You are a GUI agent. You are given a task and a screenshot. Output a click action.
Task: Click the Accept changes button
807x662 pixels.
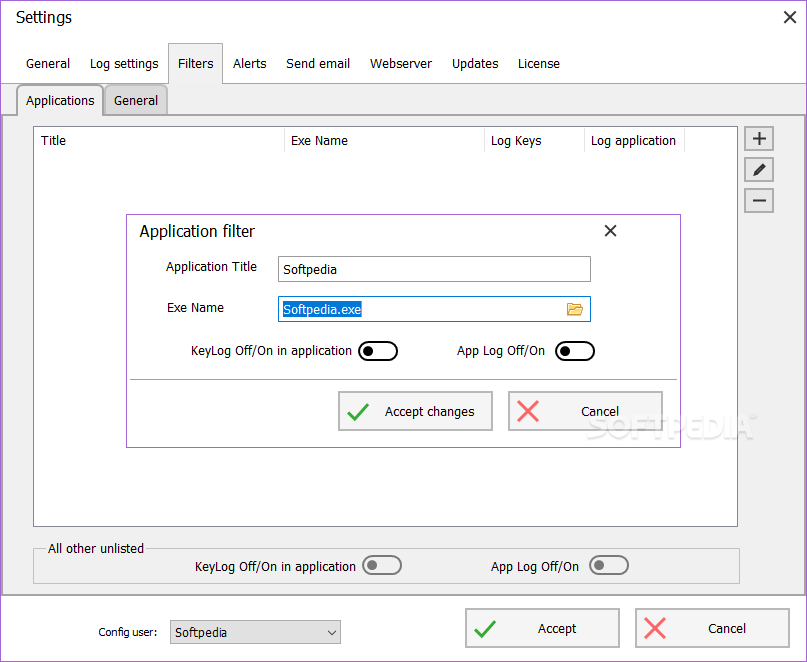point(415,411)
